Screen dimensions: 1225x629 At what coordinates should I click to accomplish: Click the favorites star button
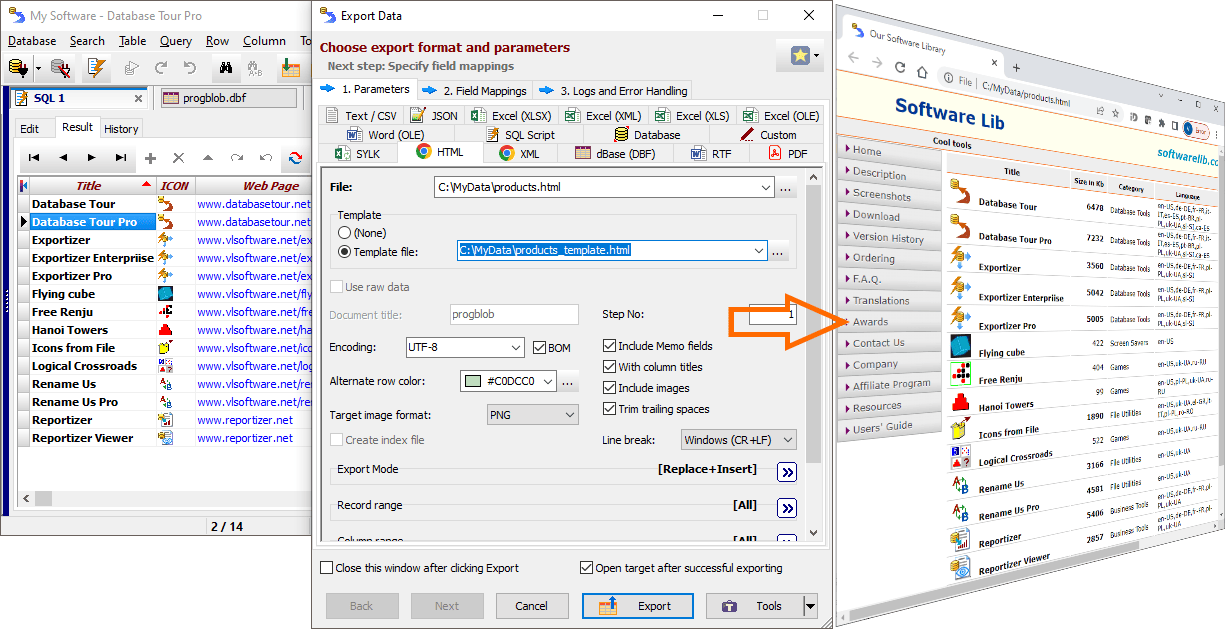800,56
